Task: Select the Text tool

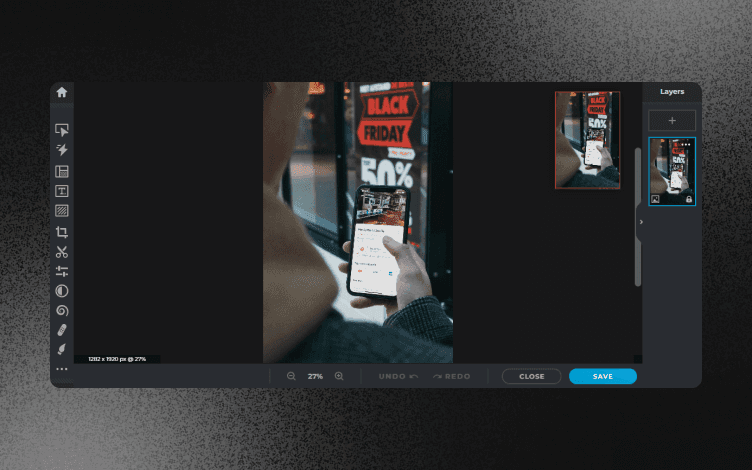Action: pos(61,191)
